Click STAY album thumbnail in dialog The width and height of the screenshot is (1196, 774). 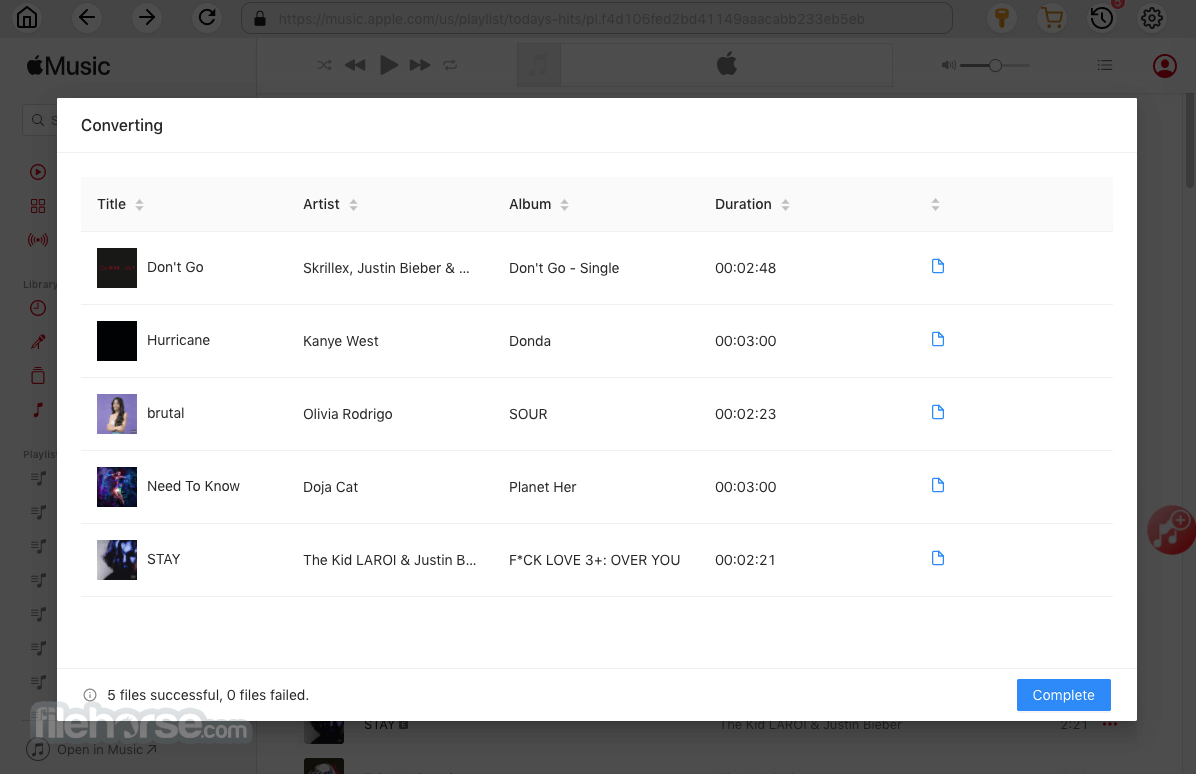117,560
